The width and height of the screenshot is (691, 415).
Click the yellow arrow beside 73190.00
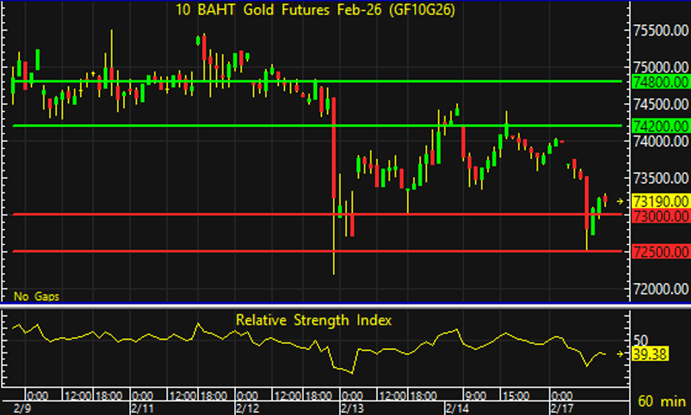click(621, 201)
